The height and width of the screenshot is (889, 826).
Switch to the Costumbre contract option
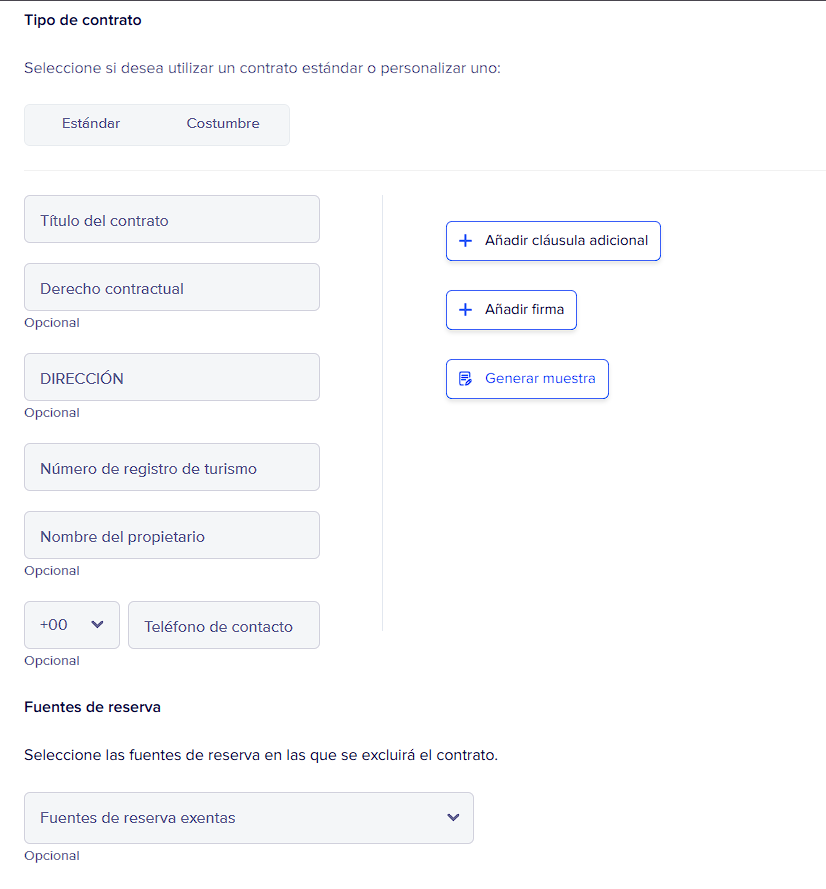[223, 124]
